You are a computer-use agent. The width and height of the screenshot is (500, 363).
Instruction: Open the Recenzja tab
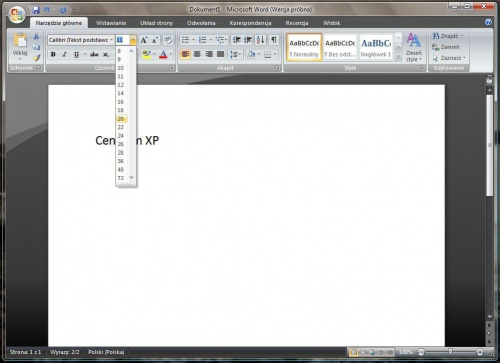pos(297,23)
